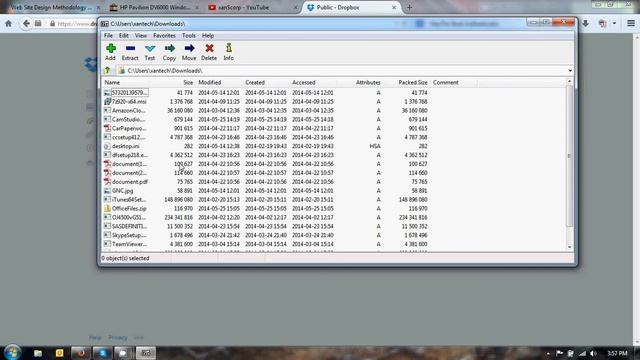Image resolution: width=640 pixels, height=360 pixels.
Task: Switch to the HP Pavilion DV6000 browser tab
Action: pos(154,7)
